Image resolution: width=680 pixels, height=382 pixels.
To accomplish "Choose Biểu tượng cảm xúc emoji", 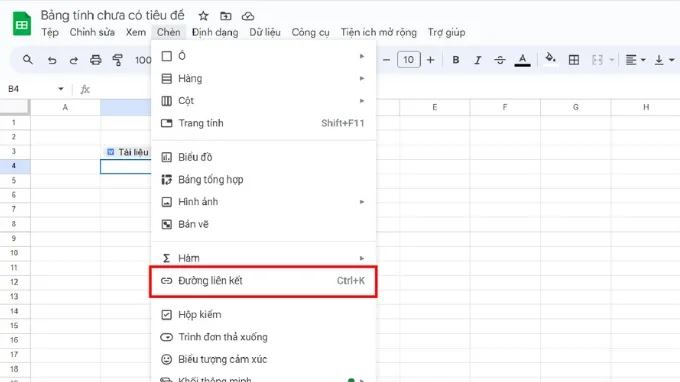I will coord(263,359).
